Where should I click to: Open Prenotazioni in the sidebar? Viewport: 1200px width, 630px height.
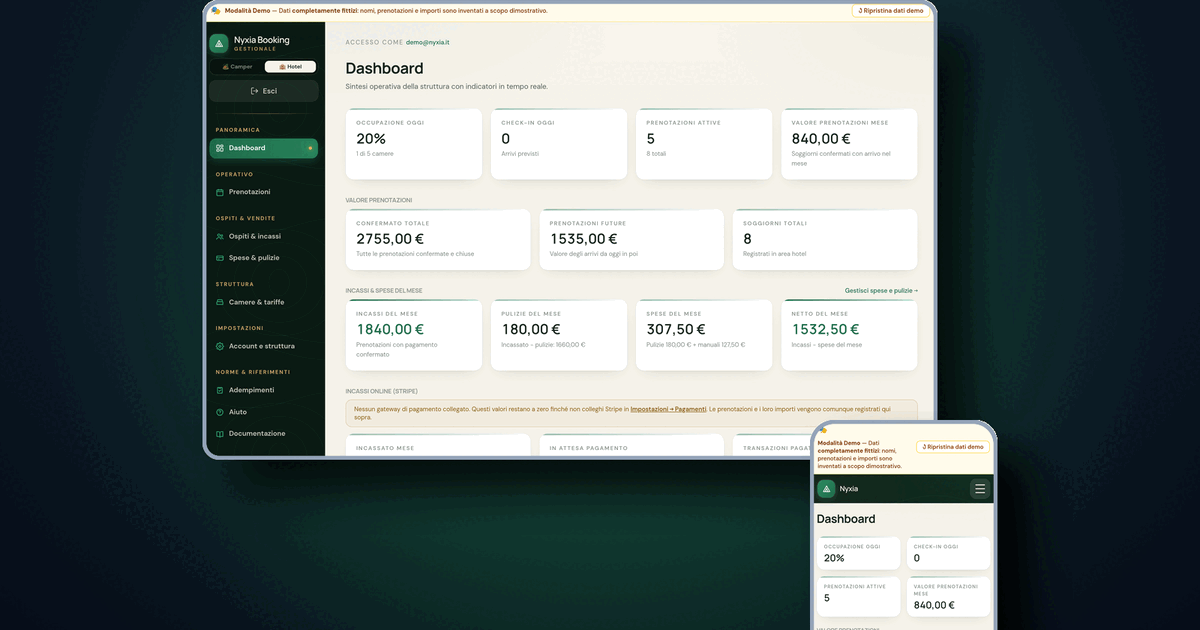point(264,192)
